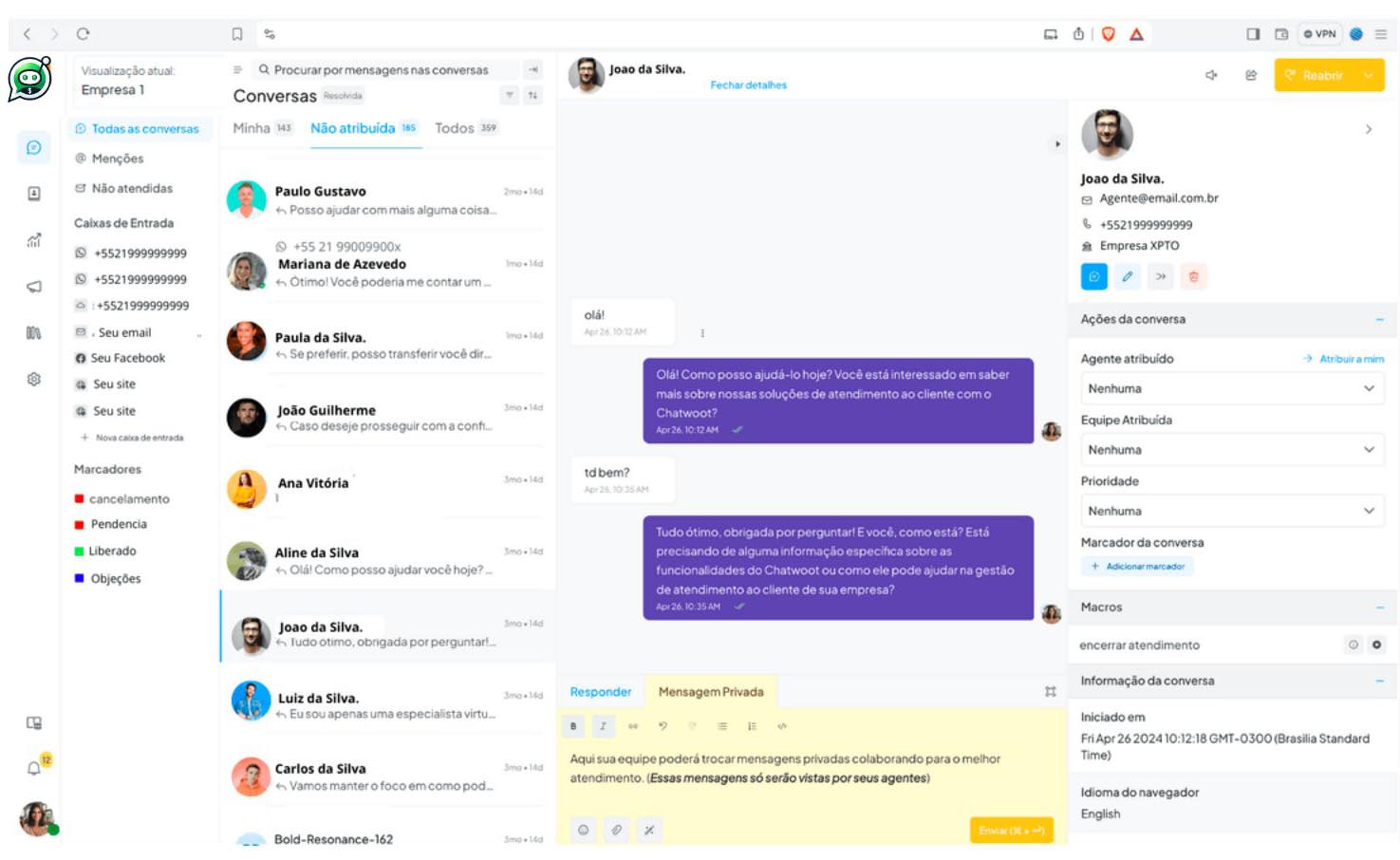The image size is (1400, 860).
Task: Switch to the Responder tab
Action: 600,692
